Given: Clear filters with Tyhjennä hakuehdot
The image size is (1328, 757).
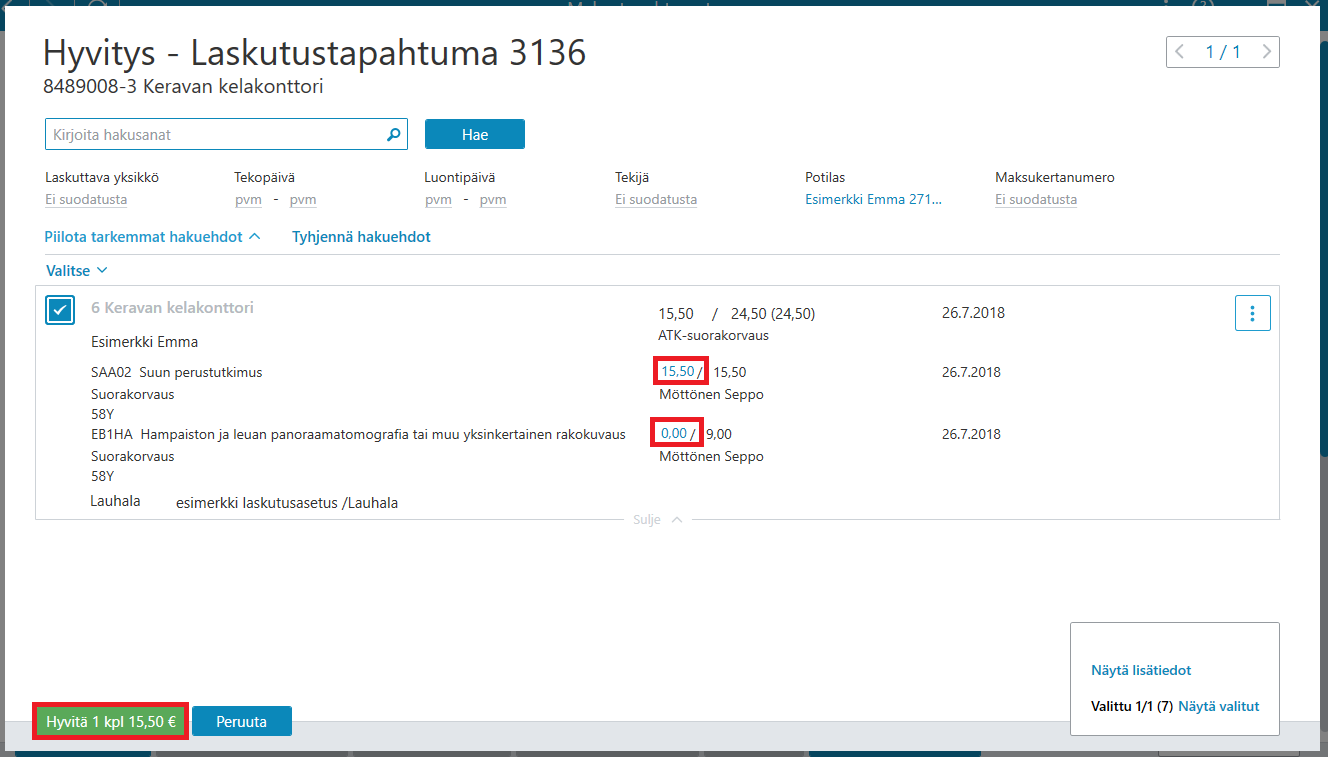Looking at the screenshot, I should tap(361, 237).
